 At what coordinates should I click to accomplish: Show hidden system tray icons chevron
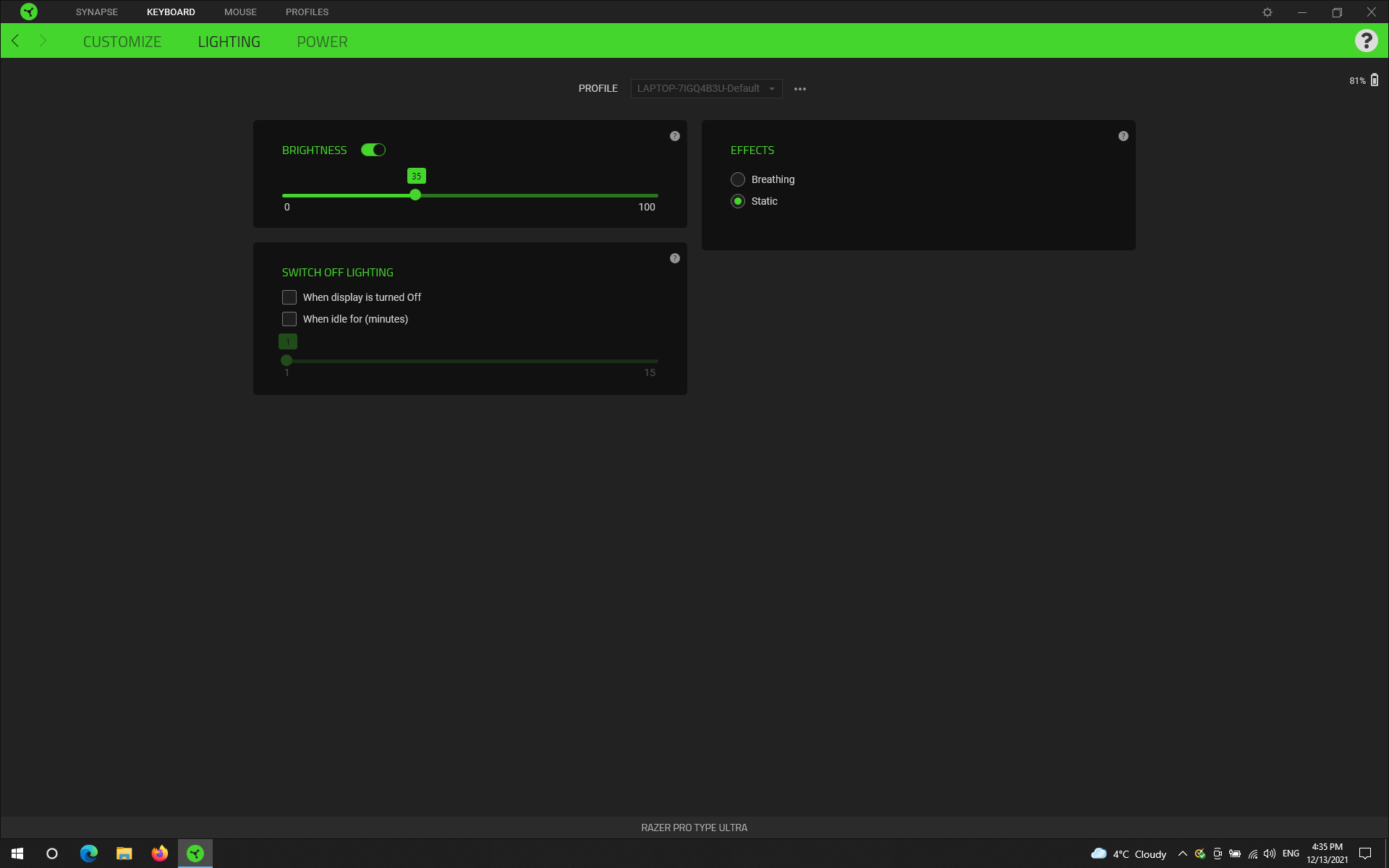[1182, 854]
